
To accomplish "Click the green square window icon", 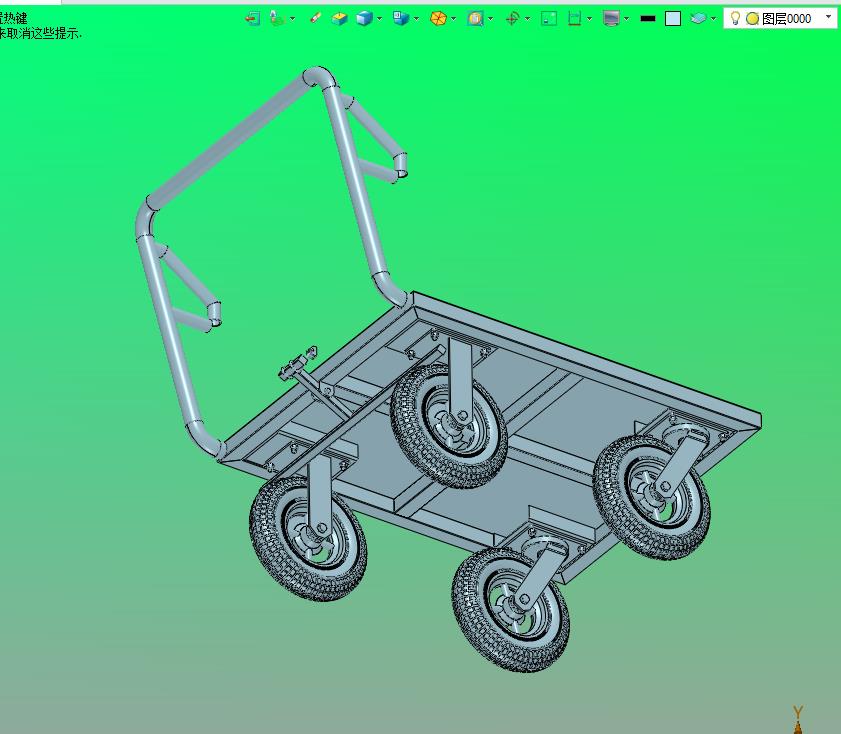I will click(549, 19).
